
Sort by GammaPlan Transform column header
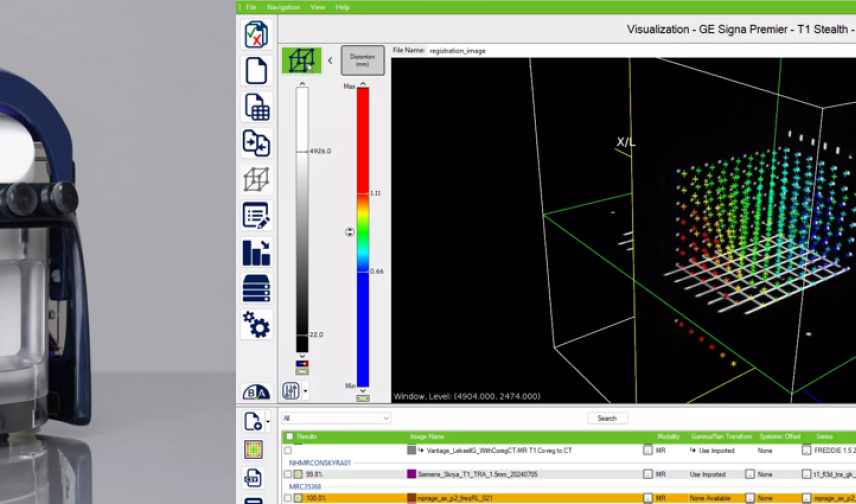pos(721,437)
